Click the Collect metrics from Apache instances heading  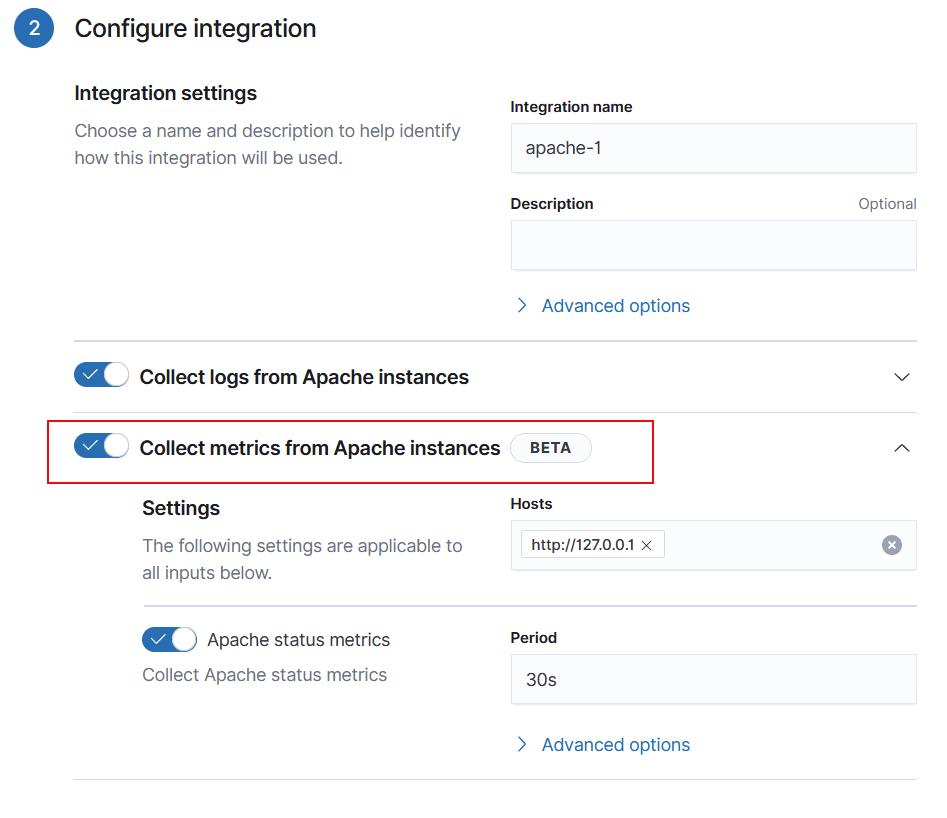coord(320,448)
